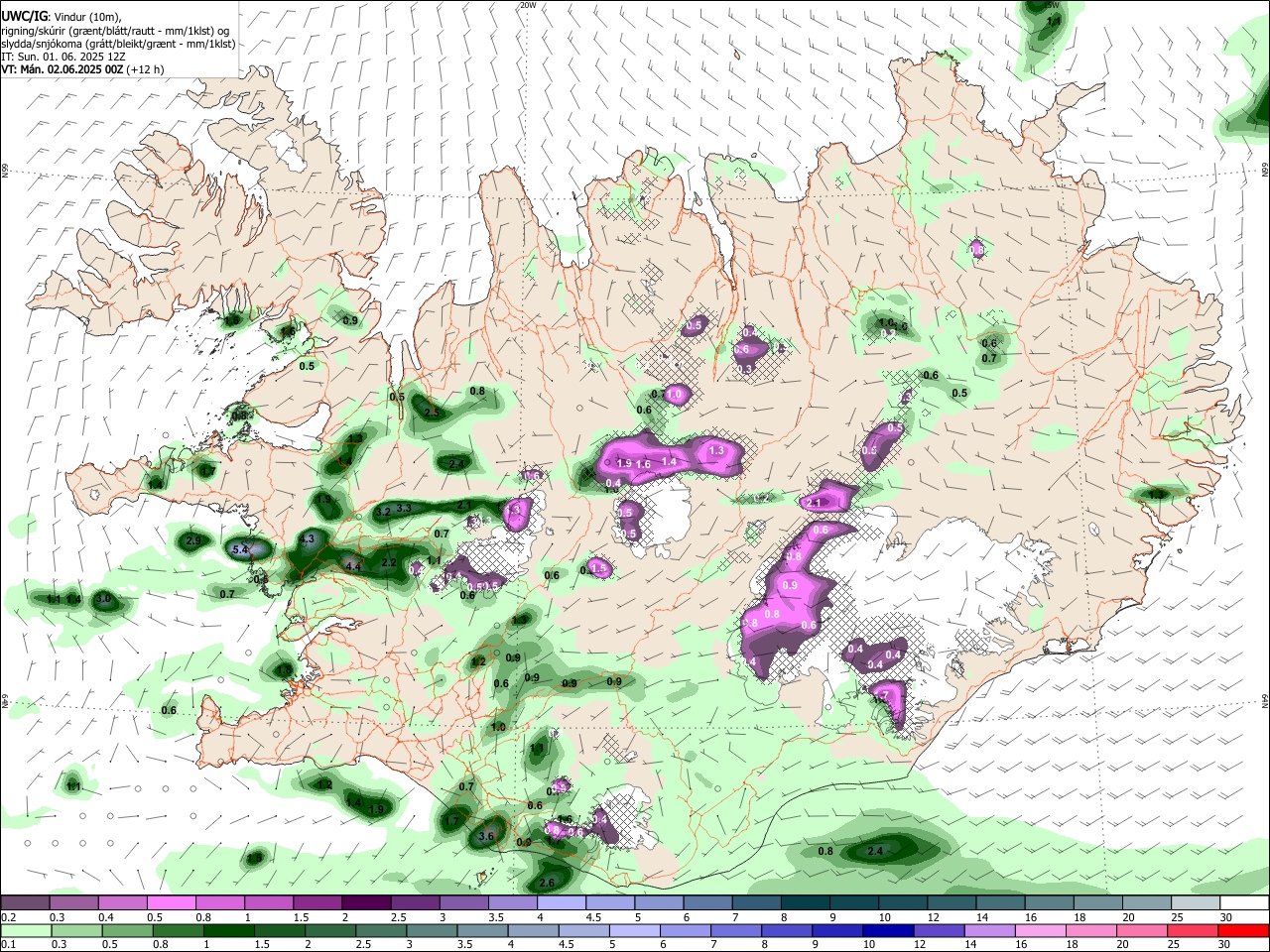Click the '0.2' label on the snow scale
Screen dimensions: 1270x952
click(x=8, y=917)
